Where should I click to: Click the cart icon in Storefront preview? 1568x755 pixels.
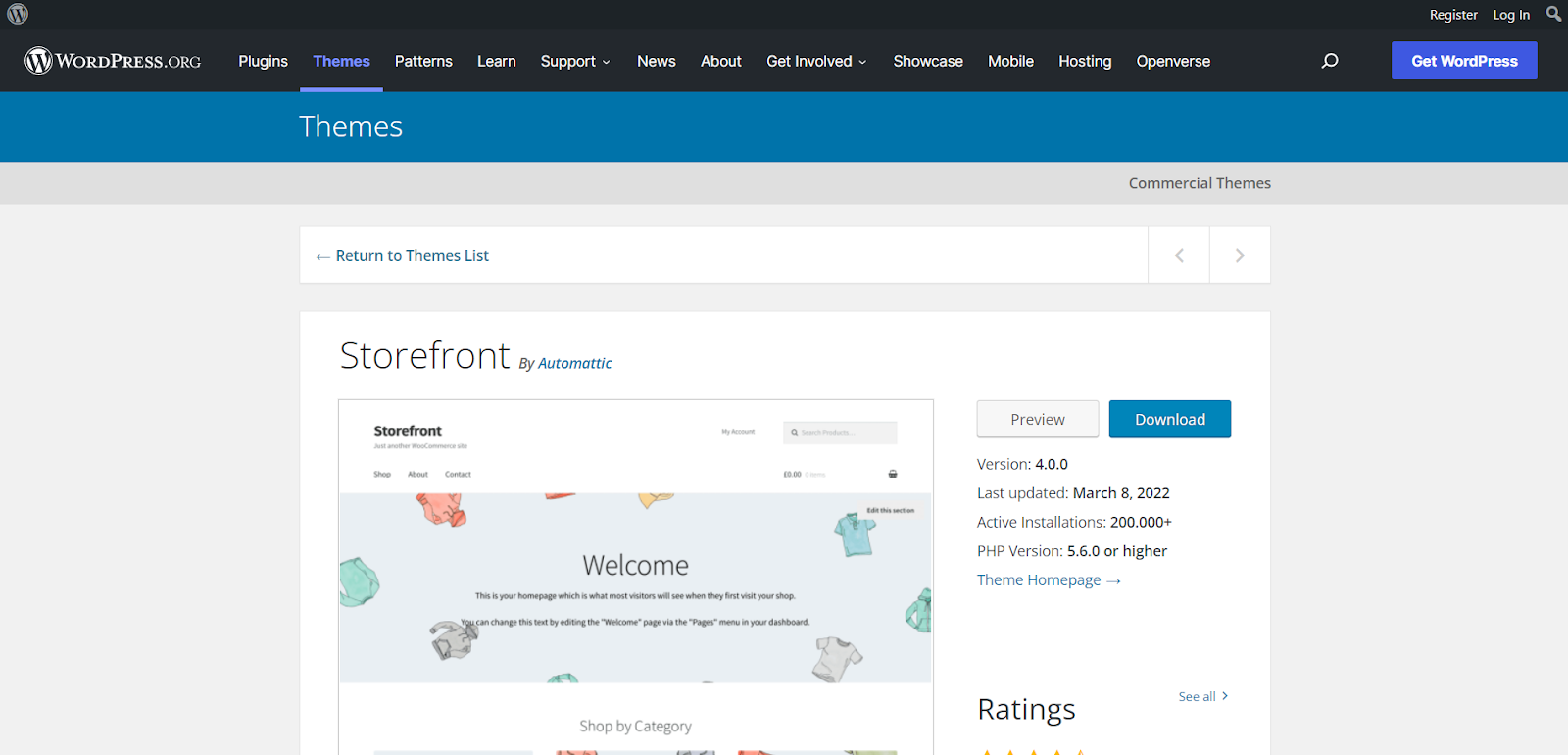(893, 474)
